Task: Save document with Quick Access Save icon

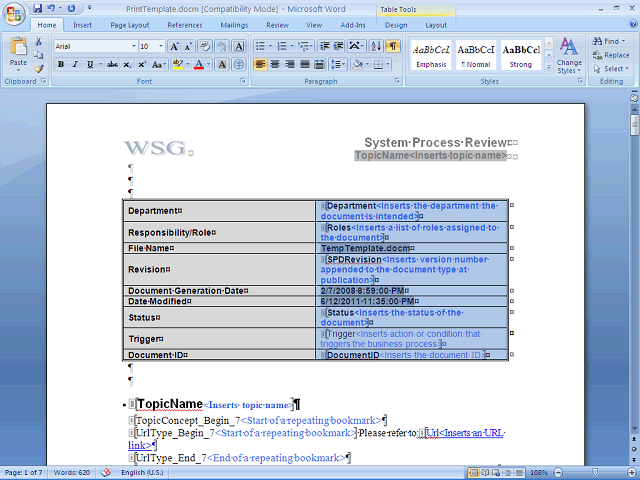Action: click(38, 8)
